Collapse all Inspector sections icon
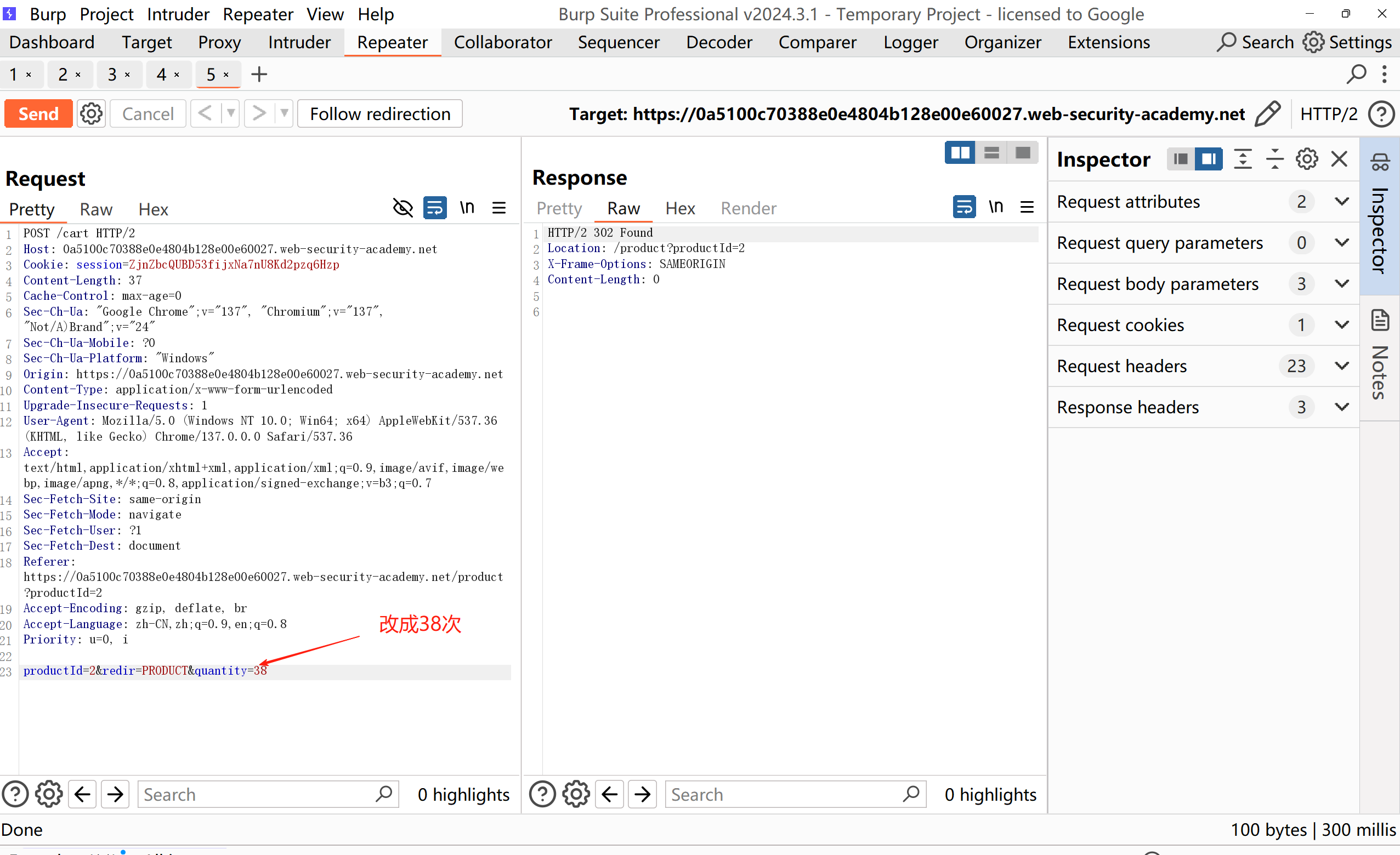Image resolution: width=1400 pixels, height=855 pixels. (1274, 159)
